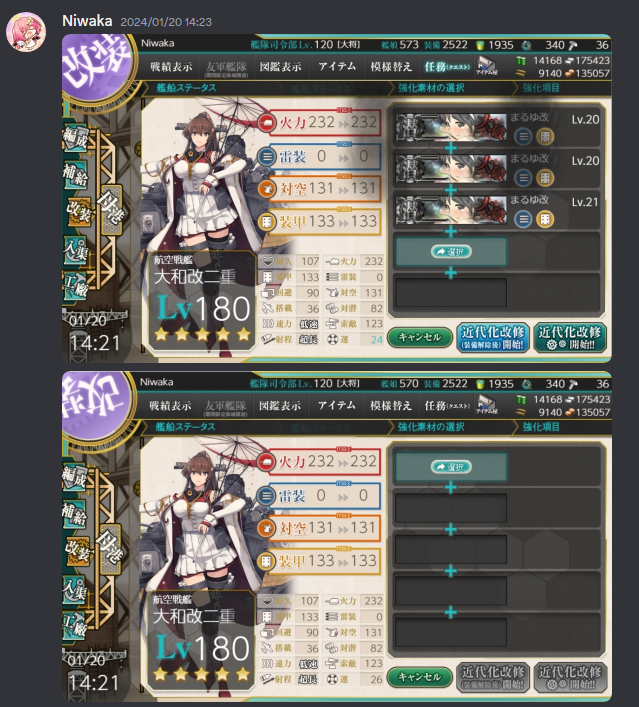Click the green キャンセル button in top screenshot

point(419,337)
